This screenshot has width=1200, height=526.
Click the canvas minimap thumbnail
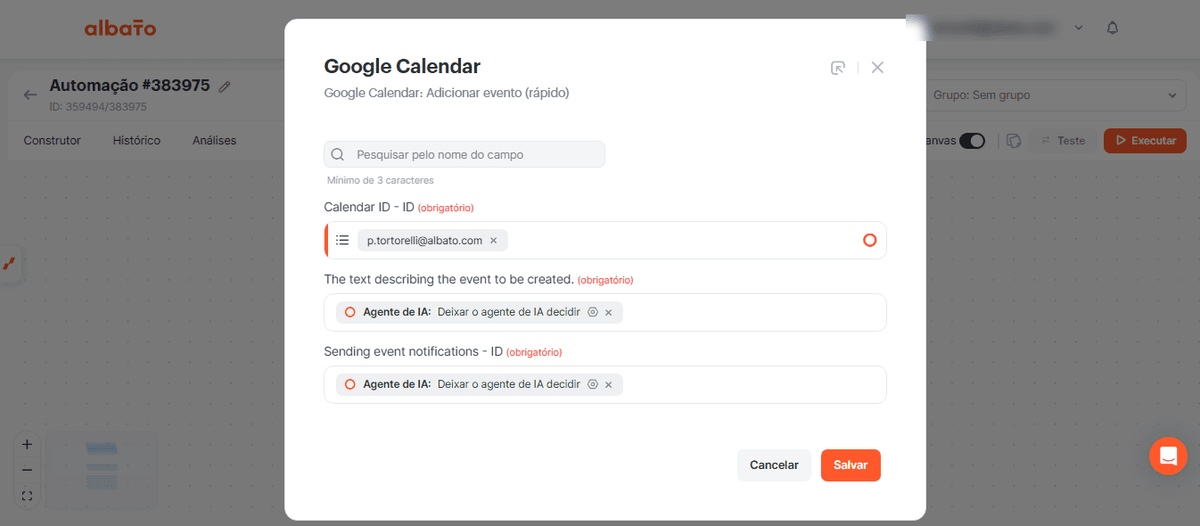100,469
